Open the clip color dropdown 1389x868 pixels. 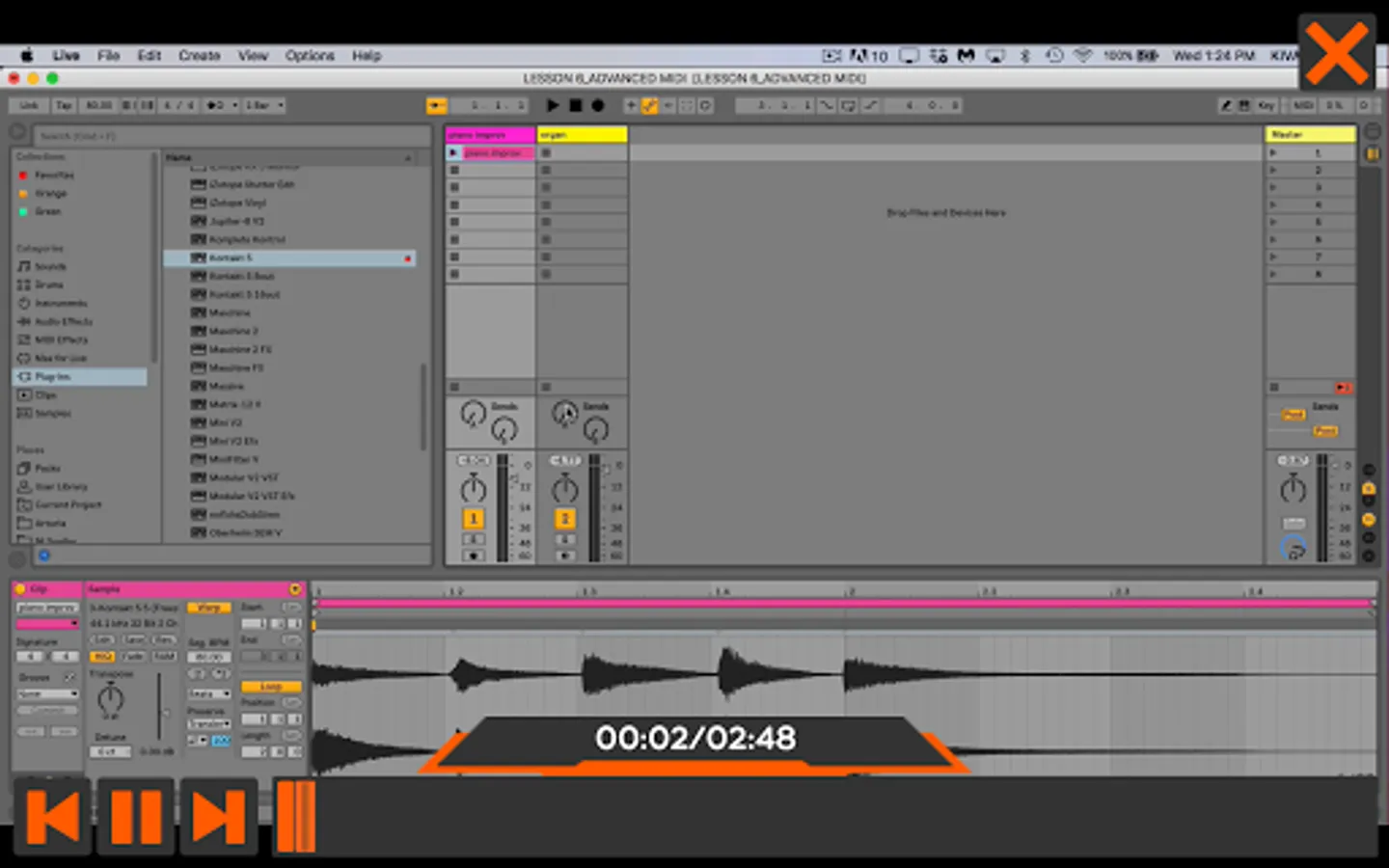click(47, 624)
